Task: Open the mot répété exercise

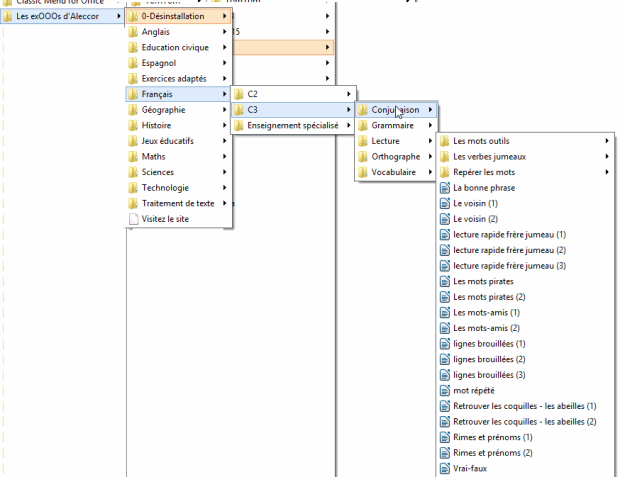Action: pyautogui.click(x=525, y=390)
